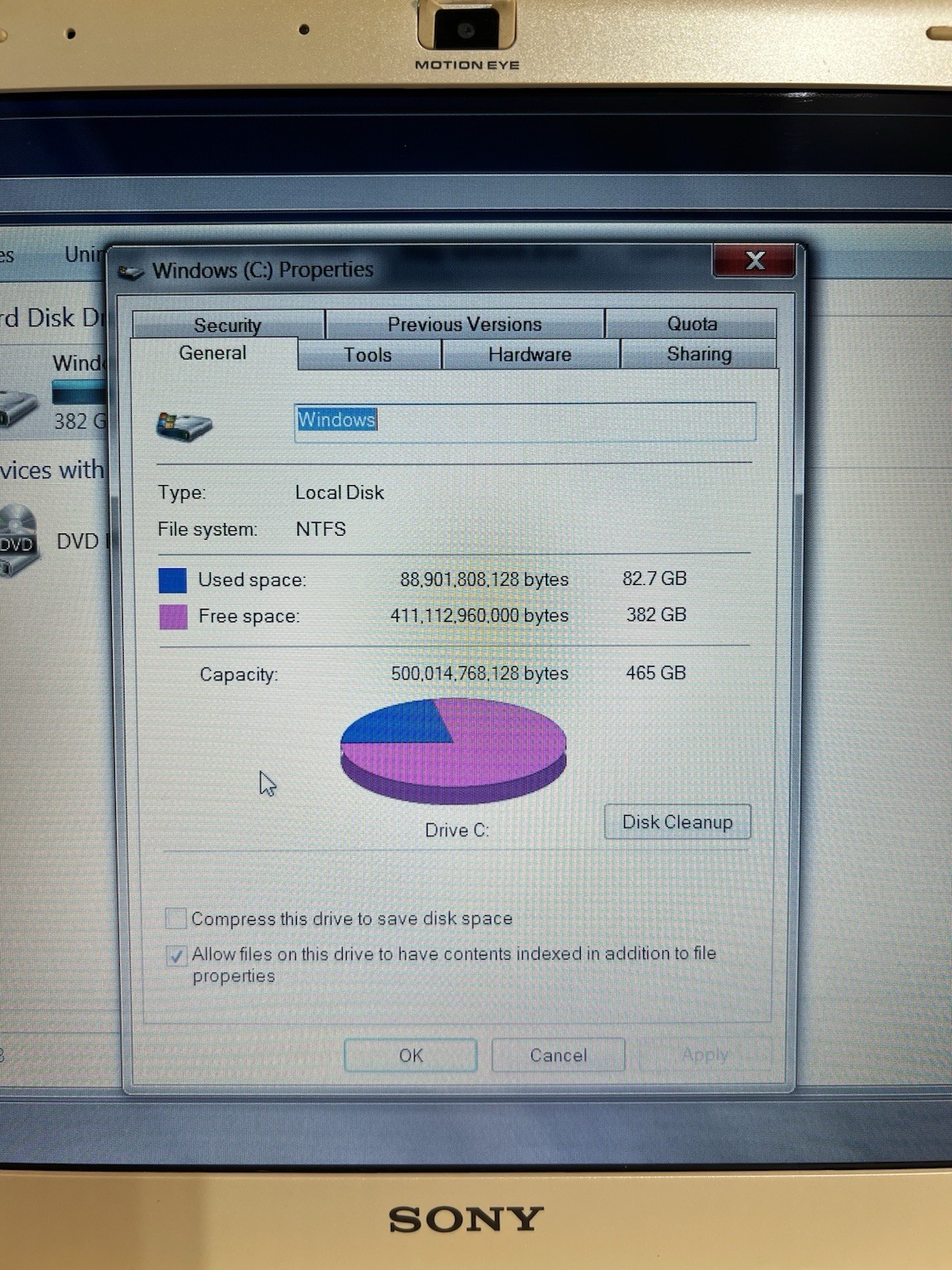Click the 411,112,960,000 bytes value
This screenshot has height=1270, width=952.
(x=479, y=615)
